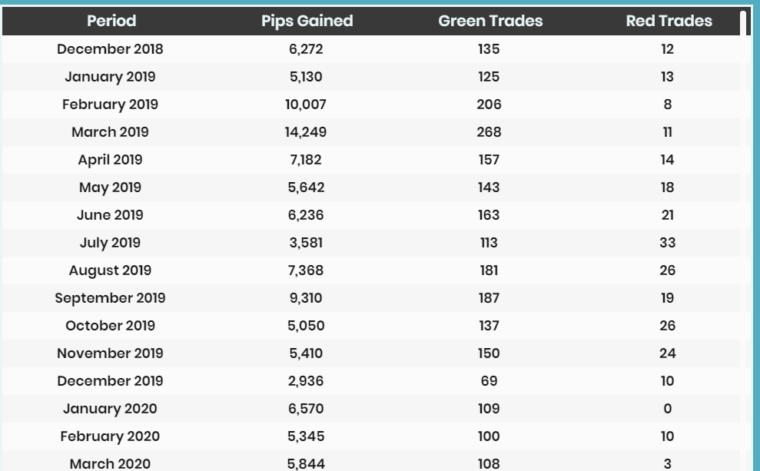Click May 2019 green trades value 143
760x471 pixels.
[x=489, y=187]
